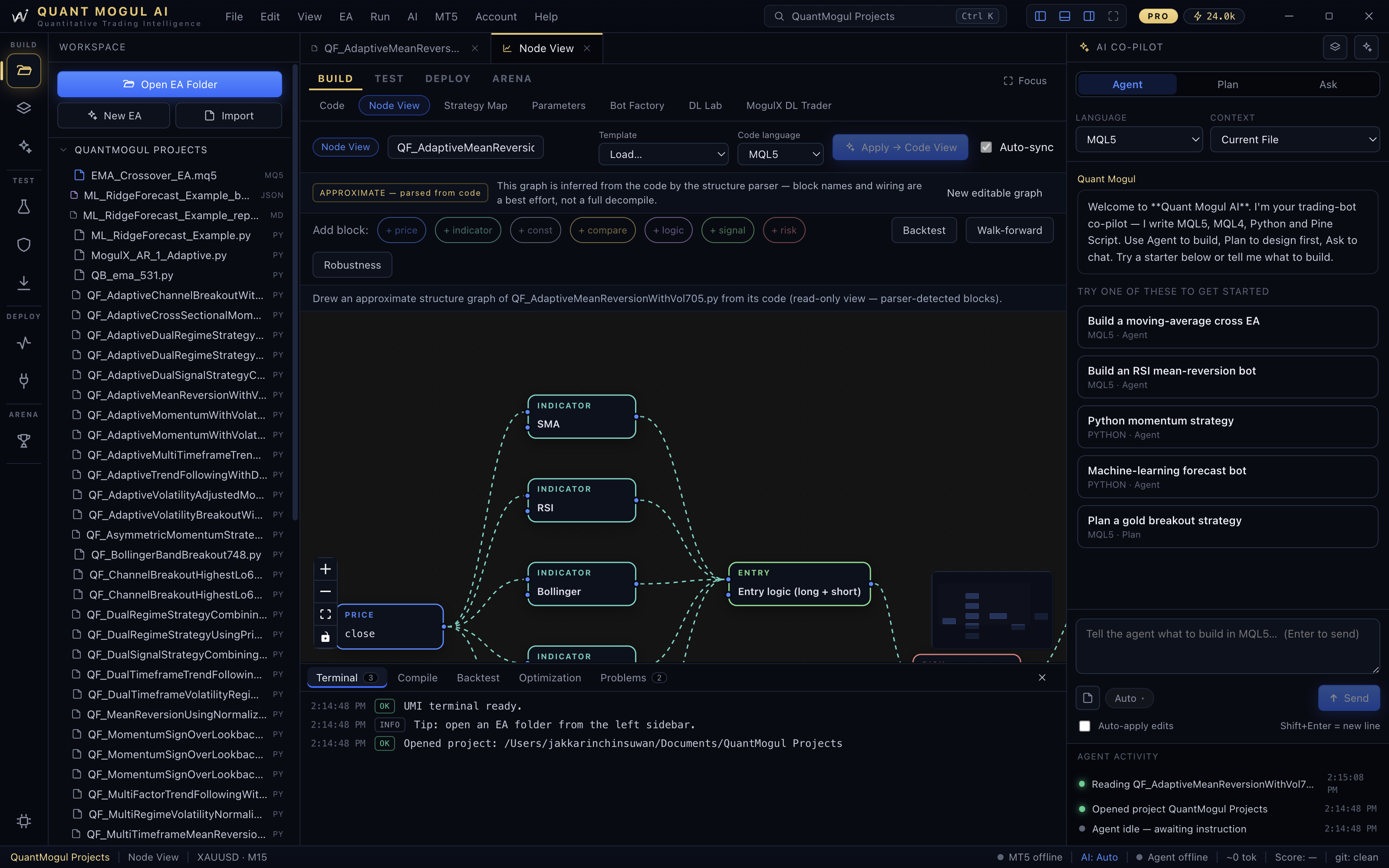Toggle right panel layout icon in title bar

[x=1089, y=16]
